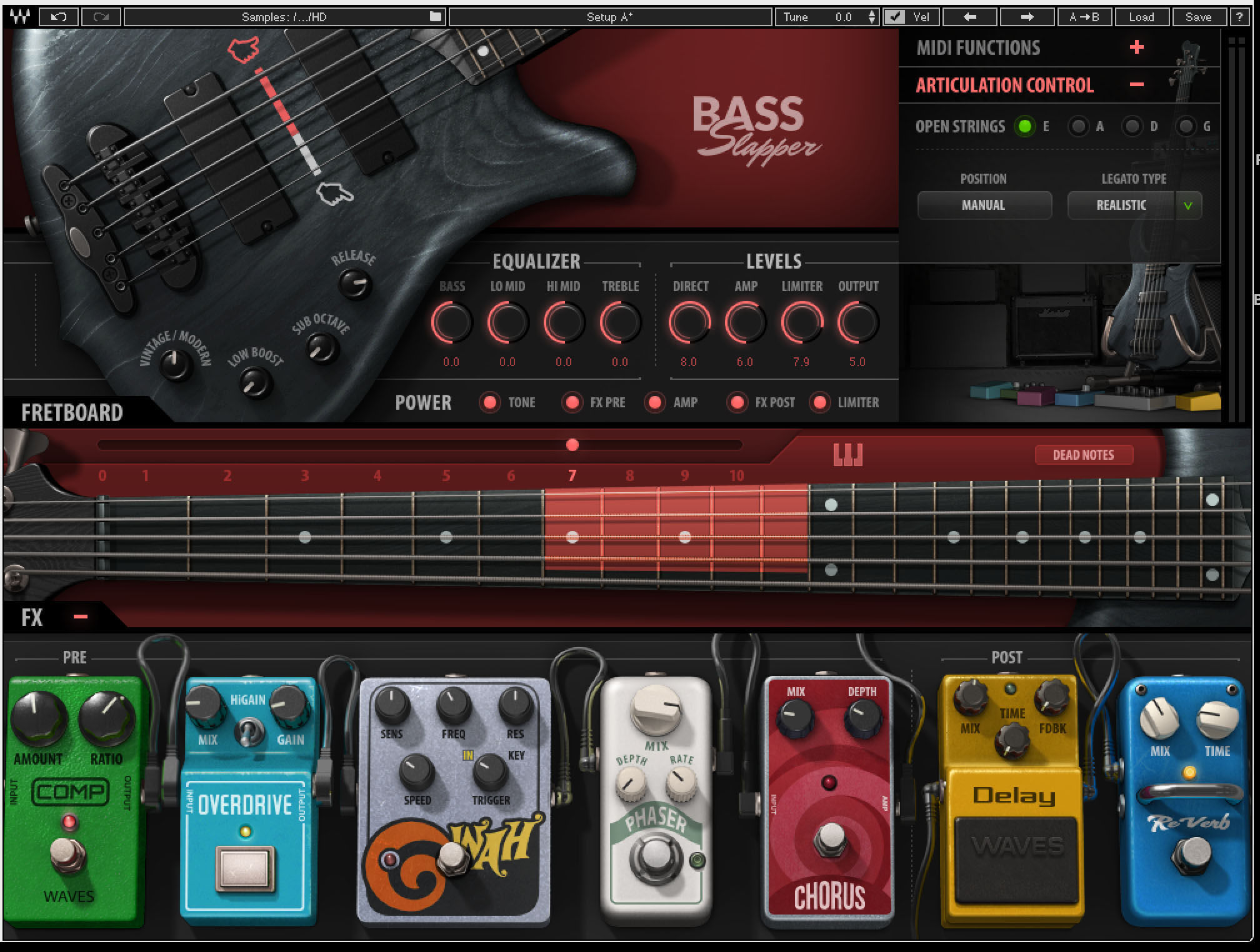Open the samples folder icon
Image resolution: width=1260 pixels, height=952 pixels.
coord(436,17)
